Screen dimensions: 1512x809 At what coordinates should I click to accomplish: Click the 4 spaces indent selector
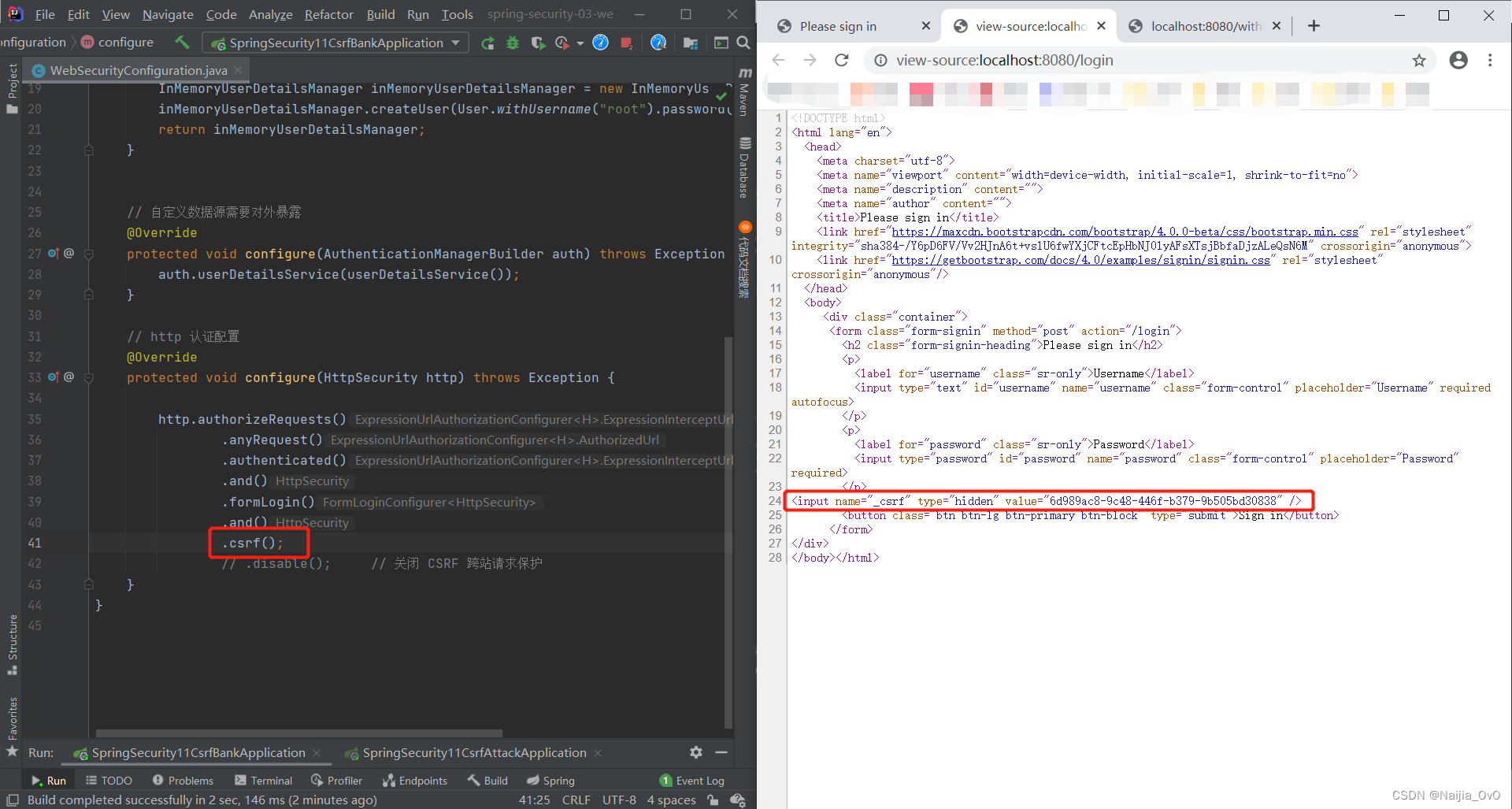tap(671, 800)
